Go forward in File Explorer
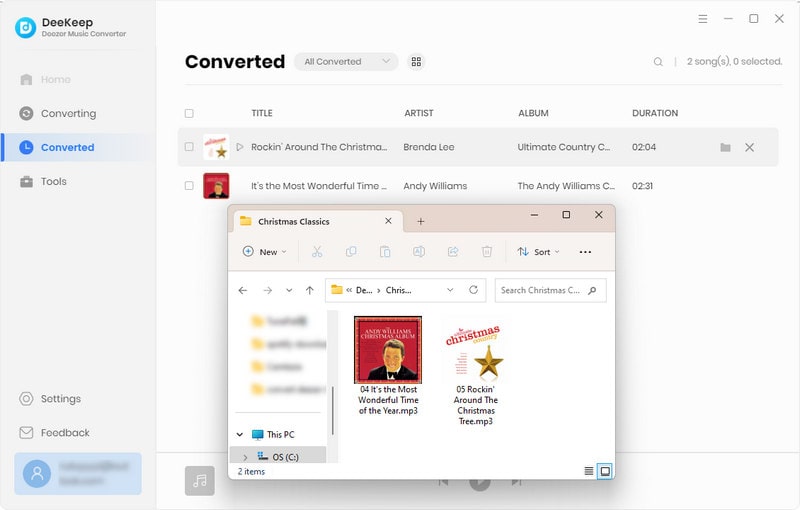 coord(267,290)
